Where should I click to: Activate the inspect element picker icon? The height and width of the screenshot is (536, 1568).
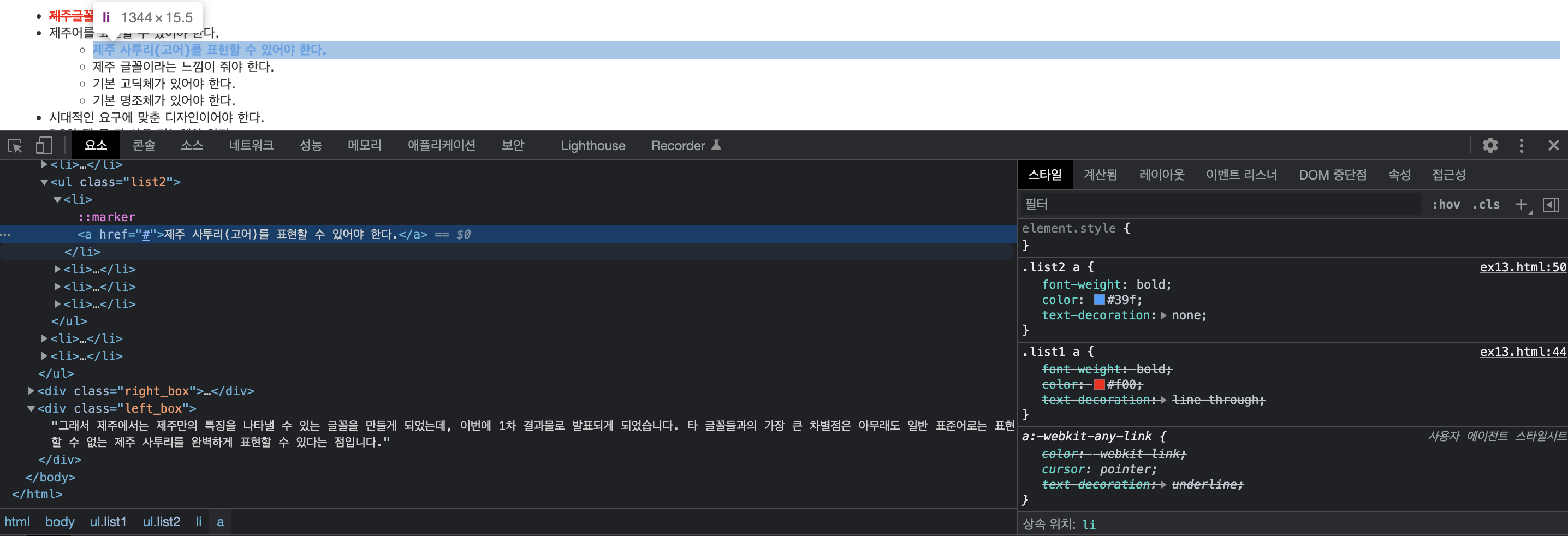pos(15,145)
